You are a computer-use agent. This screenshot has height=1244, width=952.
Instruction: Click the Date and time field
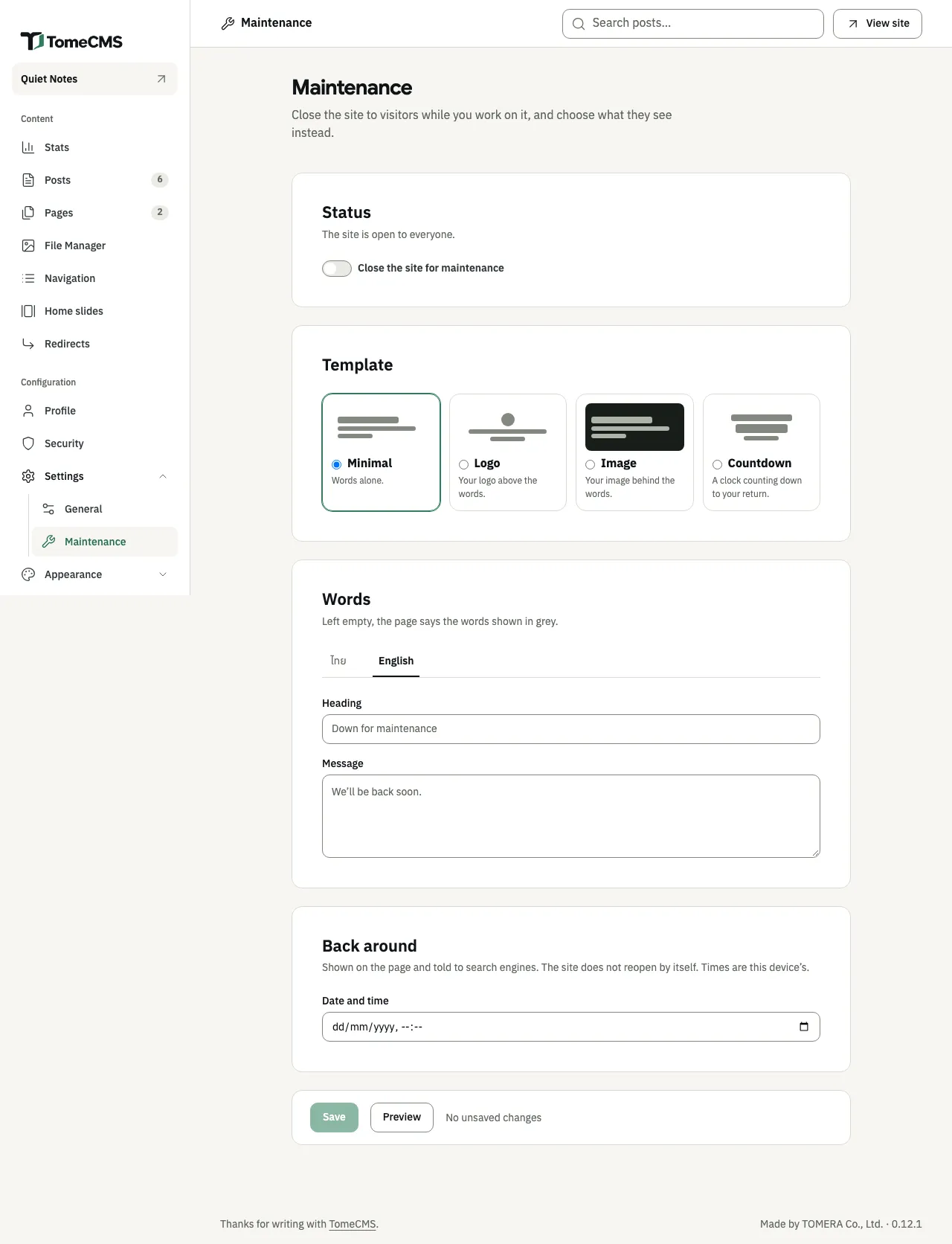(x=571, y=1027)
